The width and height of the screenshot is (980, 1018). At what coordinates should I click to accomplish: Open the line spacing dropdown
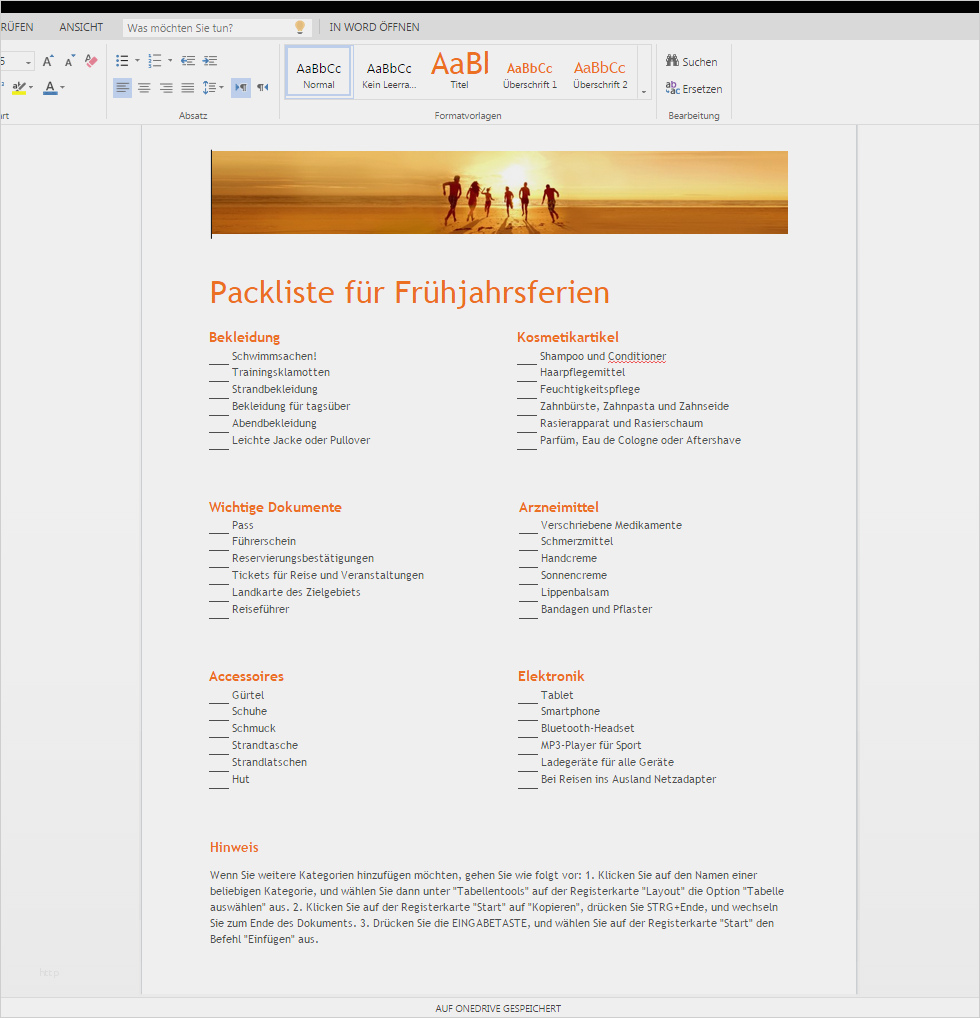coord(213,87)
